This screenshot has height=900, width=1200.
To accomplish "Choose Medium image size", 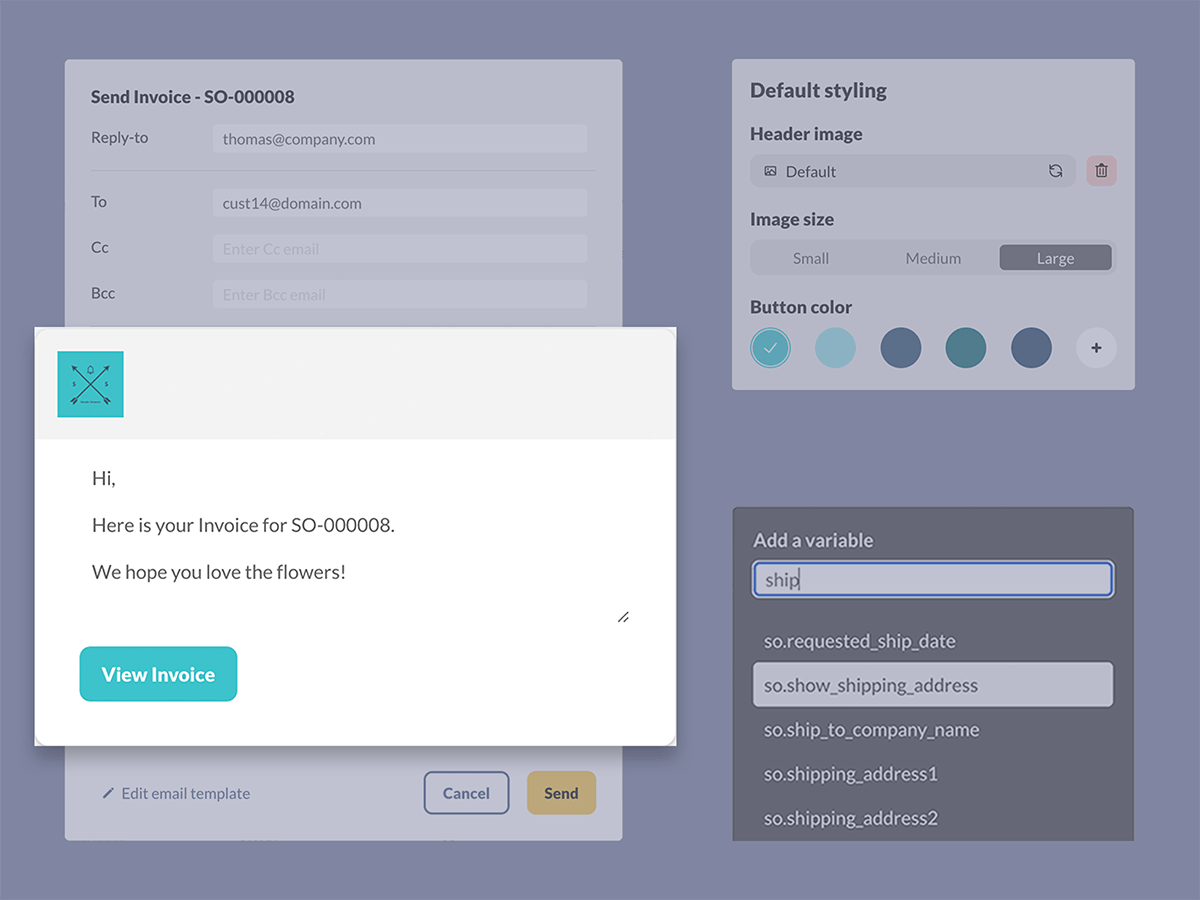I will (933, 258).
